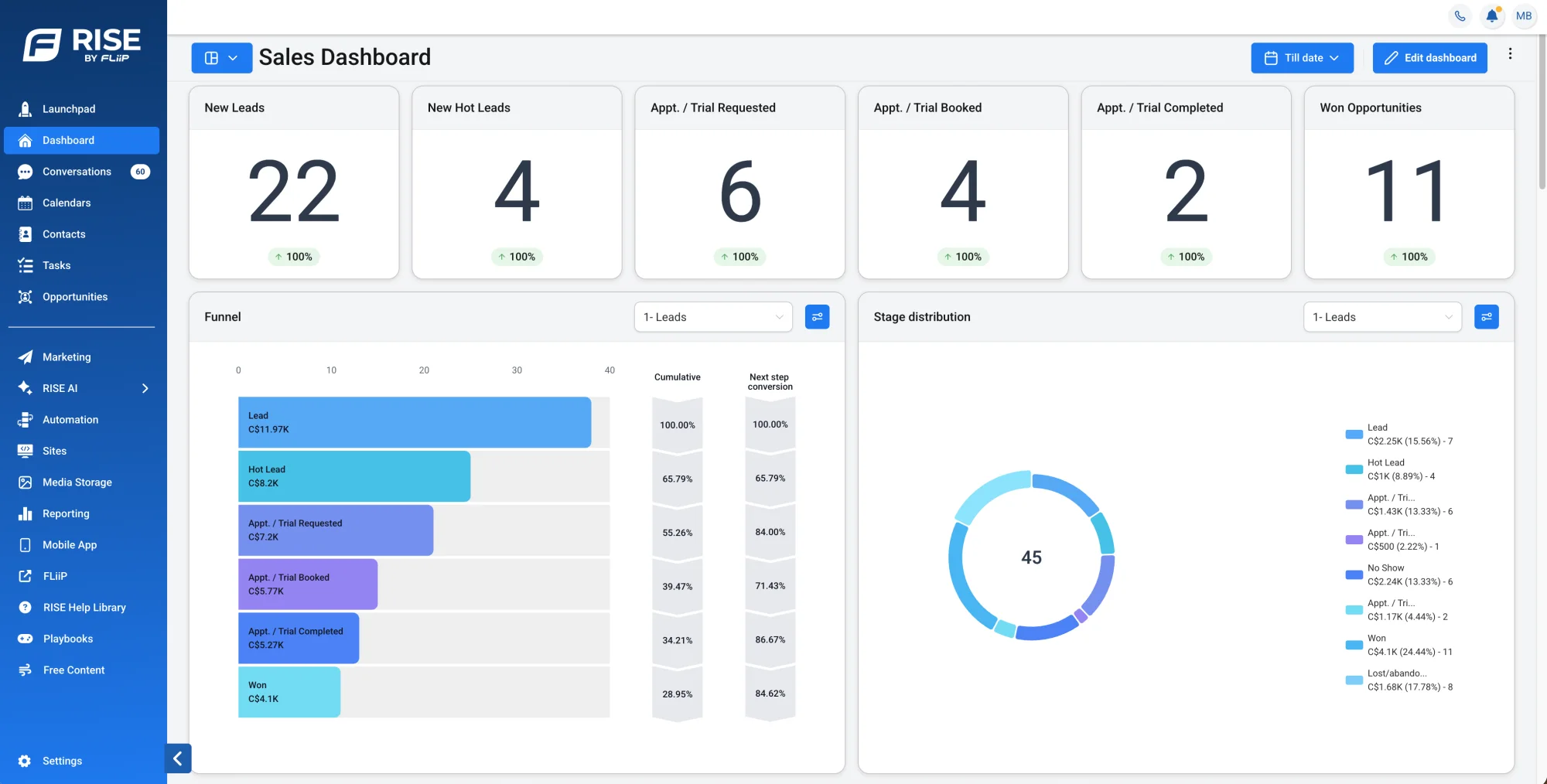Go to Contacts menu item
The image size is (1547, 784).
point(81,234)
